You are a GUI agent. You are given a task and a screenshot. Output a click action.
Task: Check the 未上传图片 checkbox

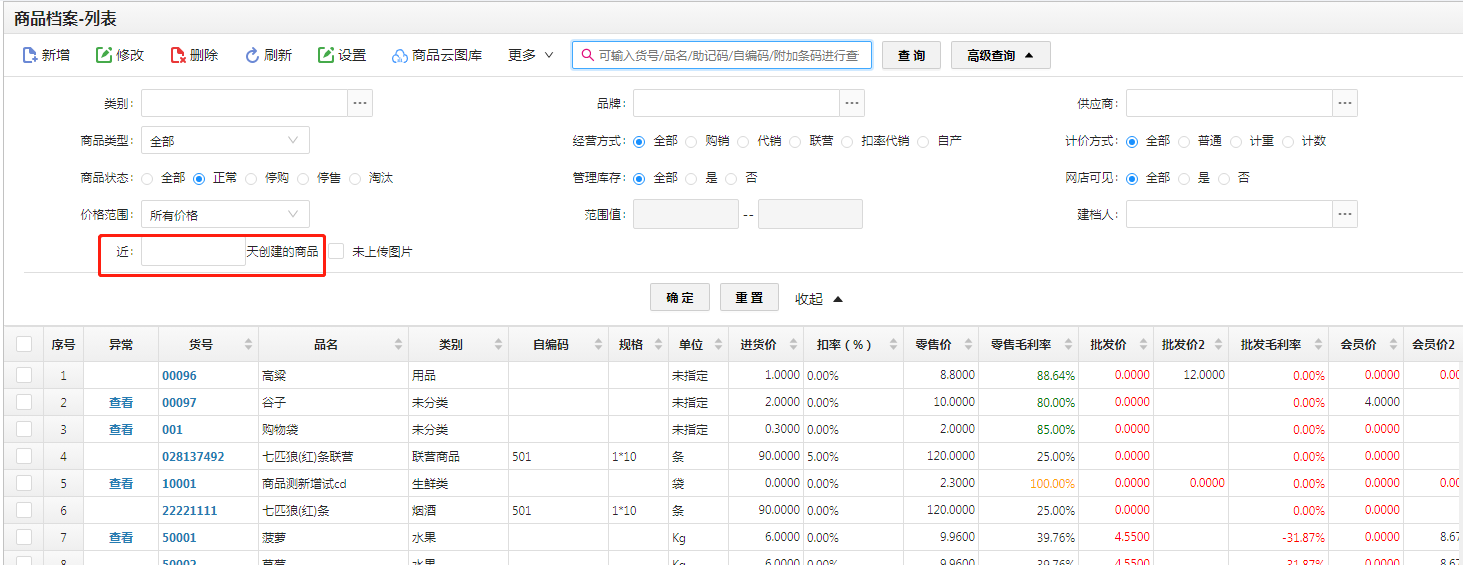pos(337,251)
